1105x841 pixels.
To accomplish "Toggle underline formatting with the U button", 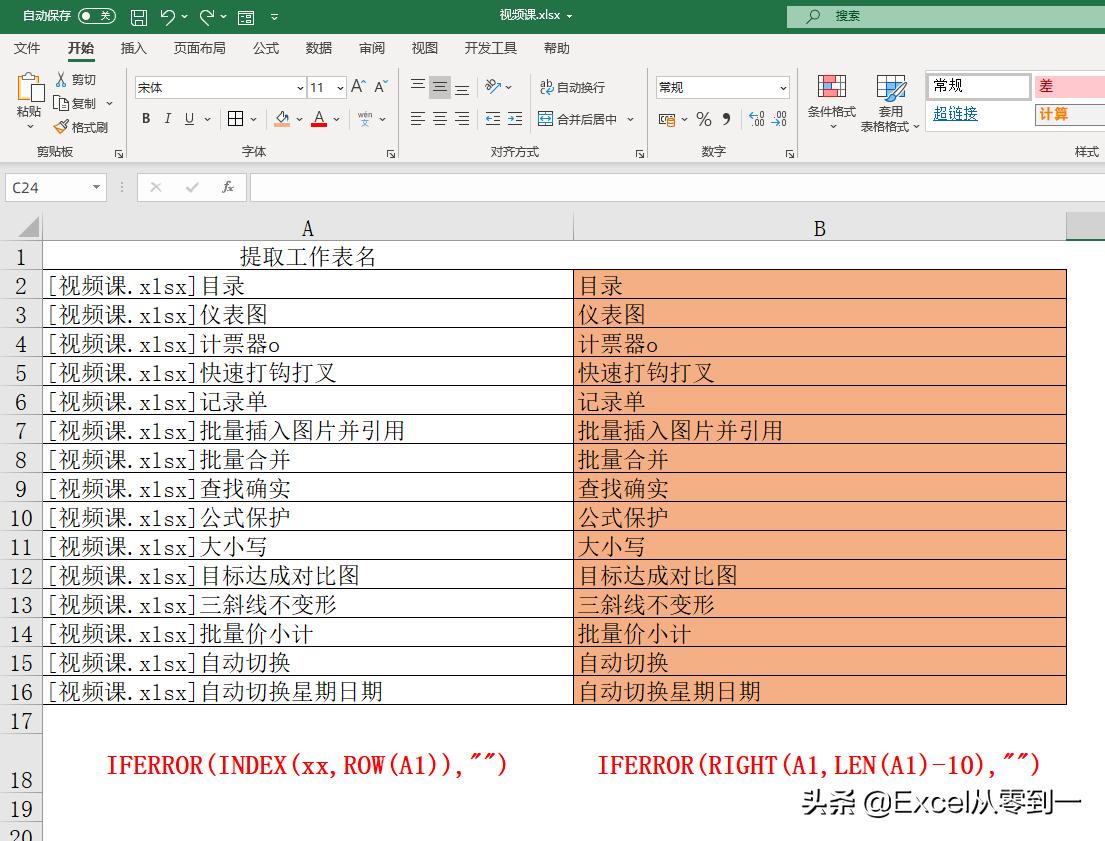I will point(189,119).
